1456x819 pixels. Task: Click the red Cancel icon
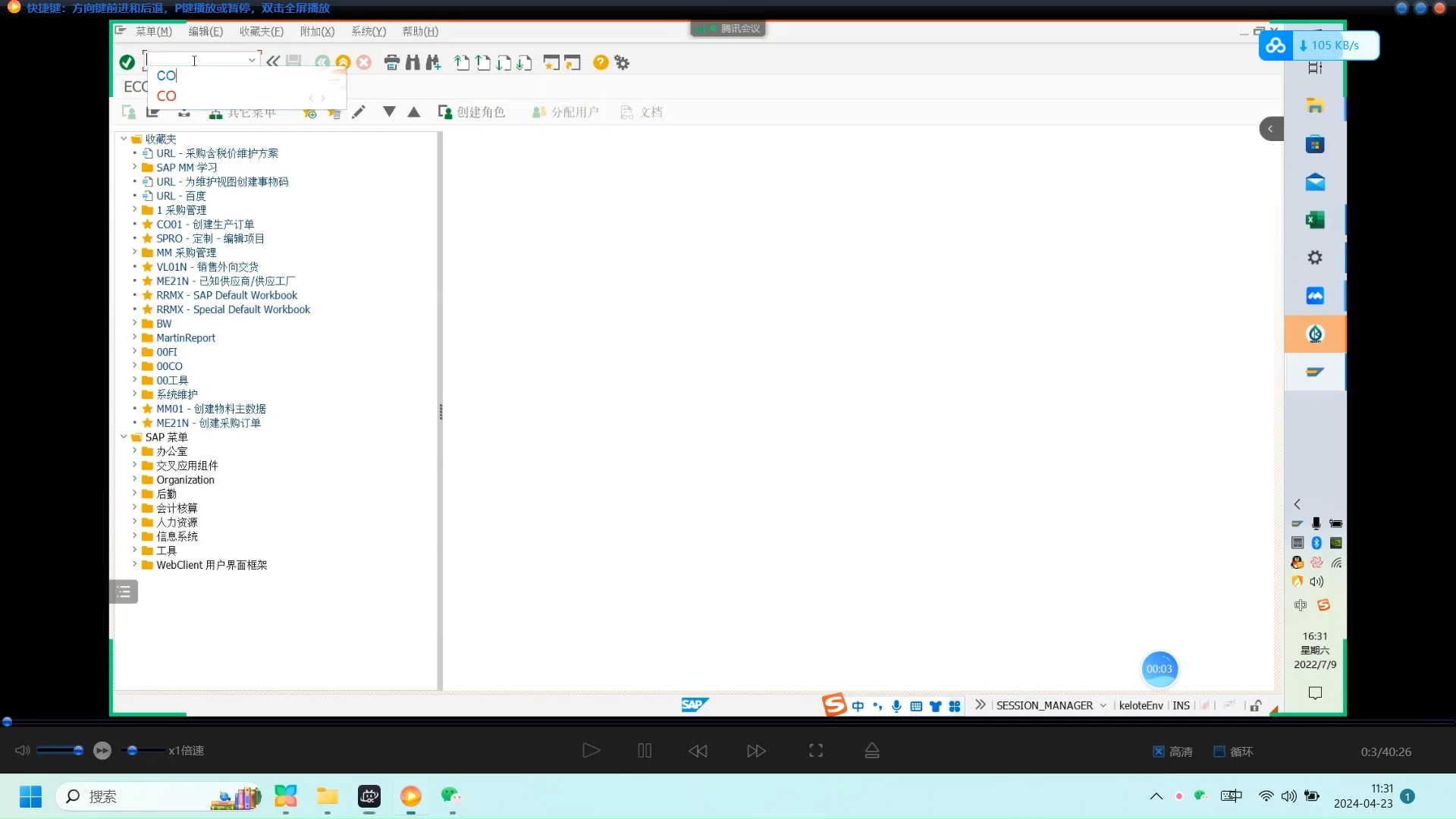(x=364, y=62)
